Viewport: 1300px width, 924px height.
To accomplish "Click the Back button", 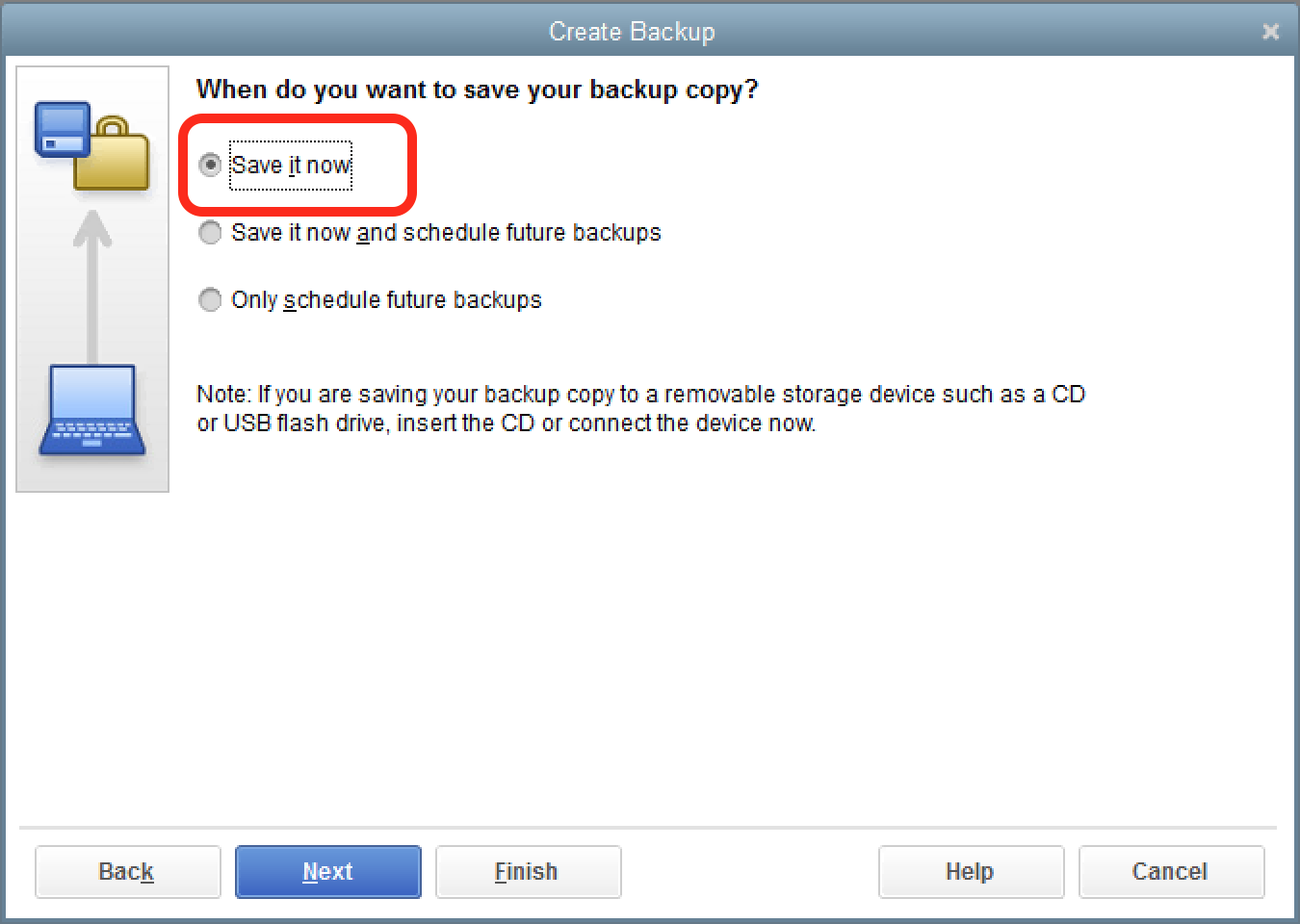I will 128,872.
